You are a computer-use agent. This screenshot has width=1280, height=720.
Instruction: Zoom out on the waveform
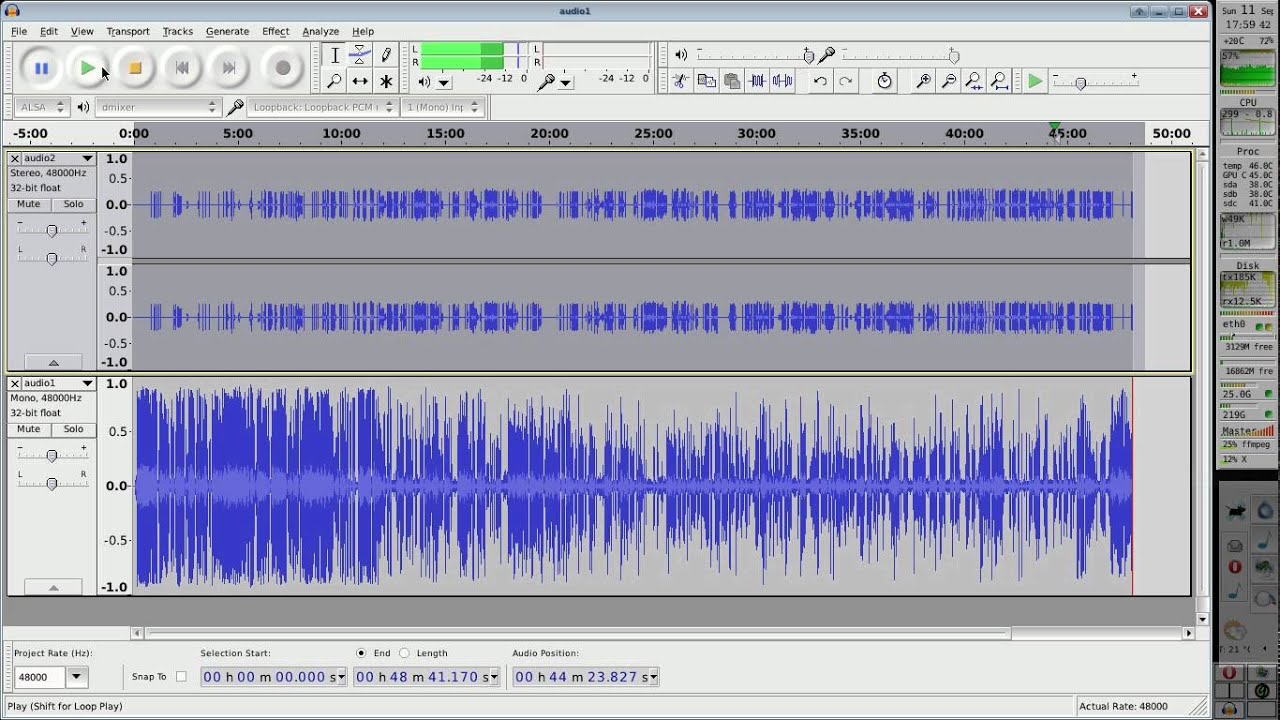pos(949,81)
